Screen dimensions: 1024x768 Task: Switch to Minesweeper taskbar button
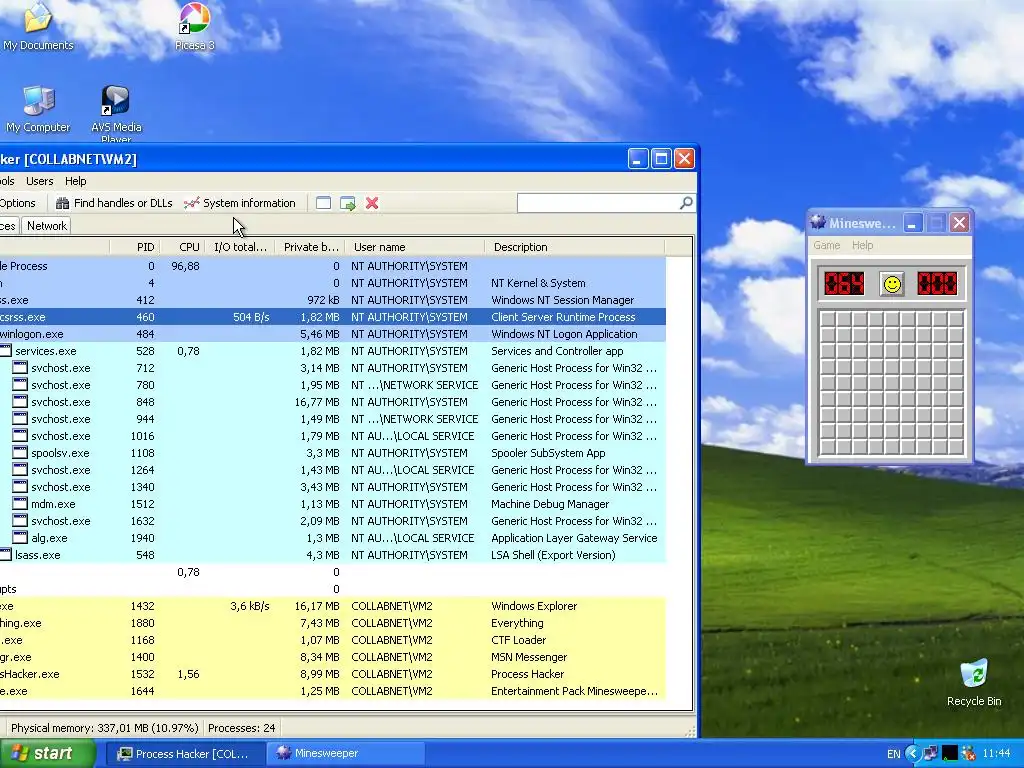345,754
